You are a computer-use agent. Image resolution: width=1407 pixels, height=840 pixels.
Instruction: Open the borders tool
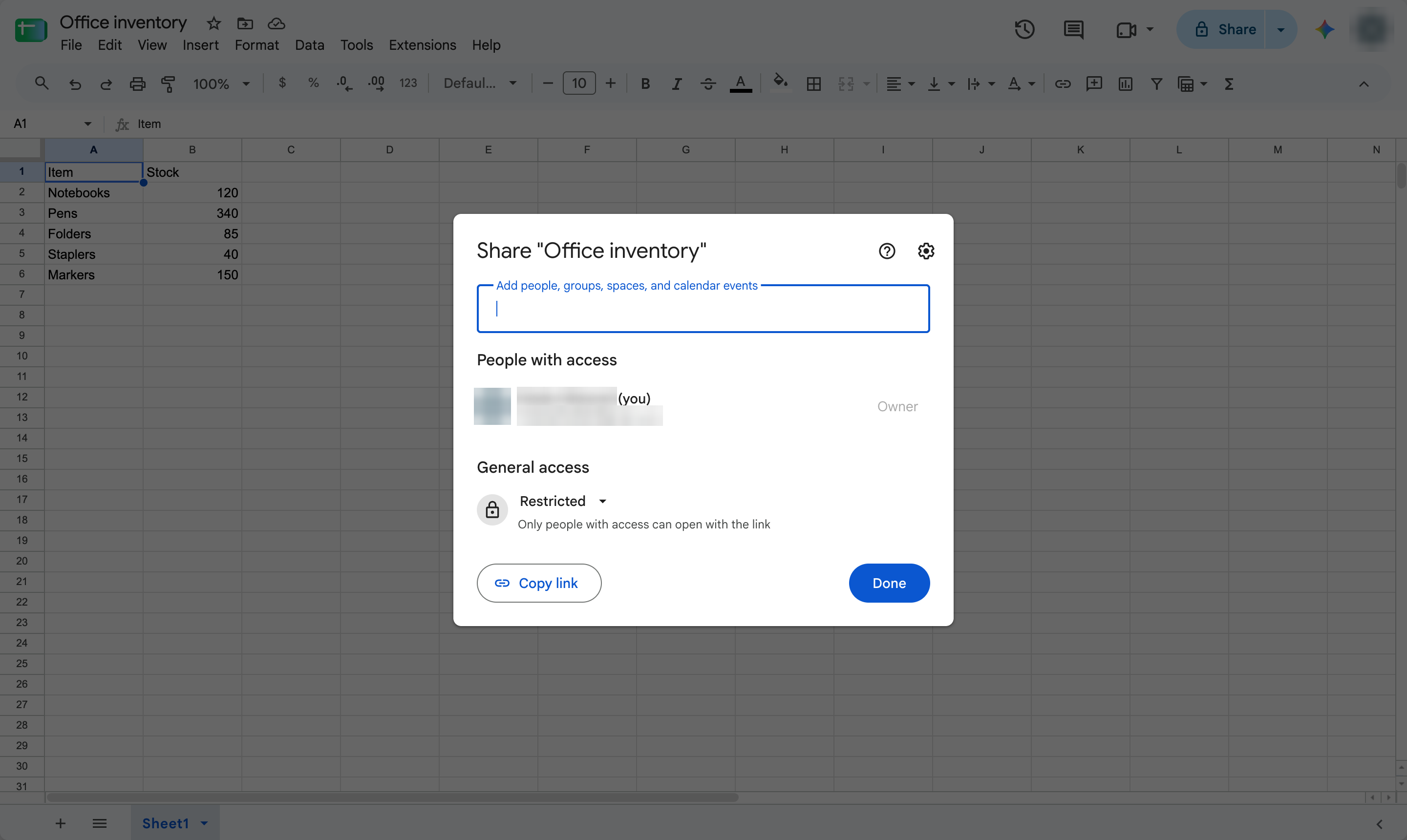click(813, 84)
